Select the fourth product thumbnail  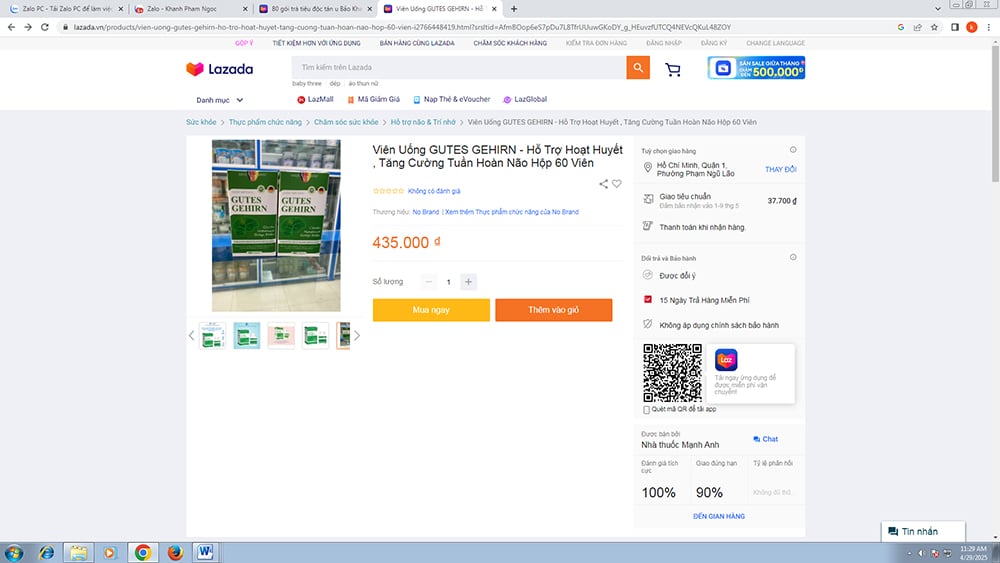[316, 335]
